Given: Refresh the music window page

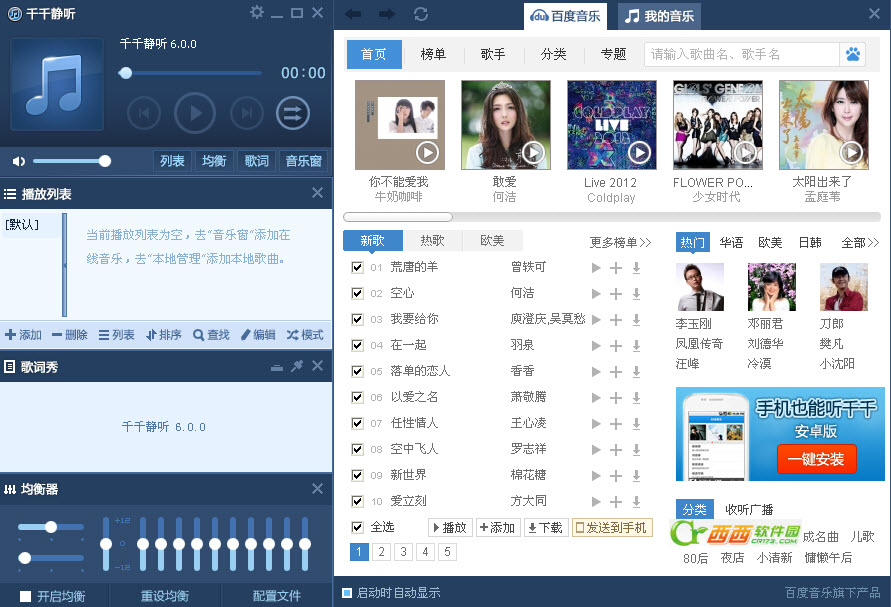Looking at the screenshot, I should [x=421, y=14].
